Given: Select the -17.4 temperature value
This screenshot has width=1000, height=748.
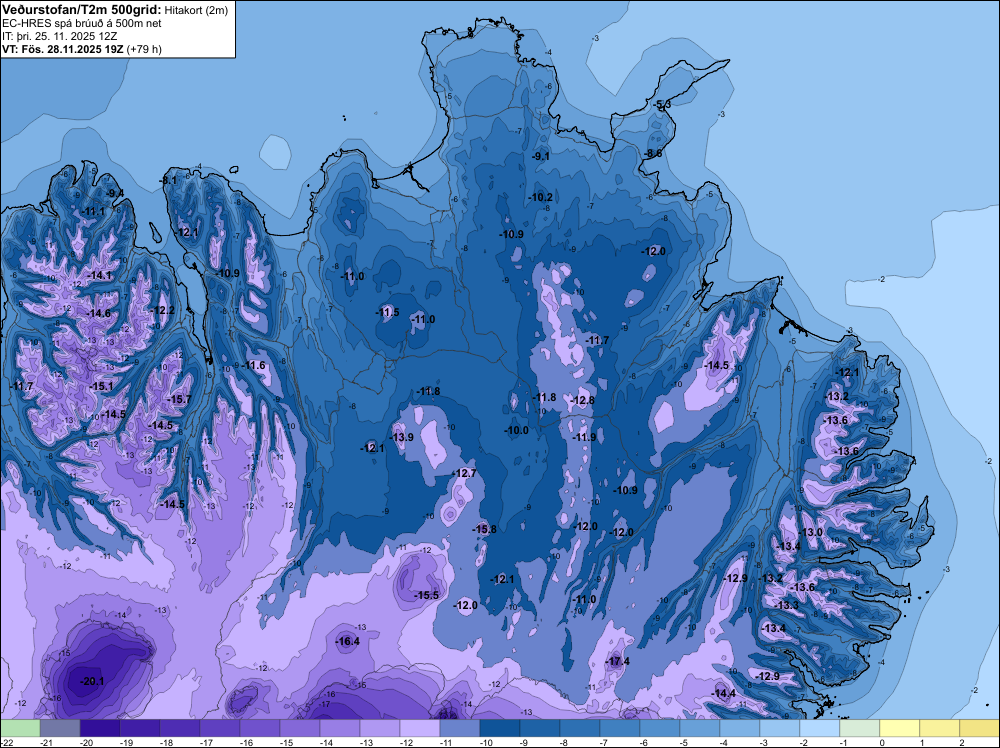Looking at the screenshot, I should 617,661.
